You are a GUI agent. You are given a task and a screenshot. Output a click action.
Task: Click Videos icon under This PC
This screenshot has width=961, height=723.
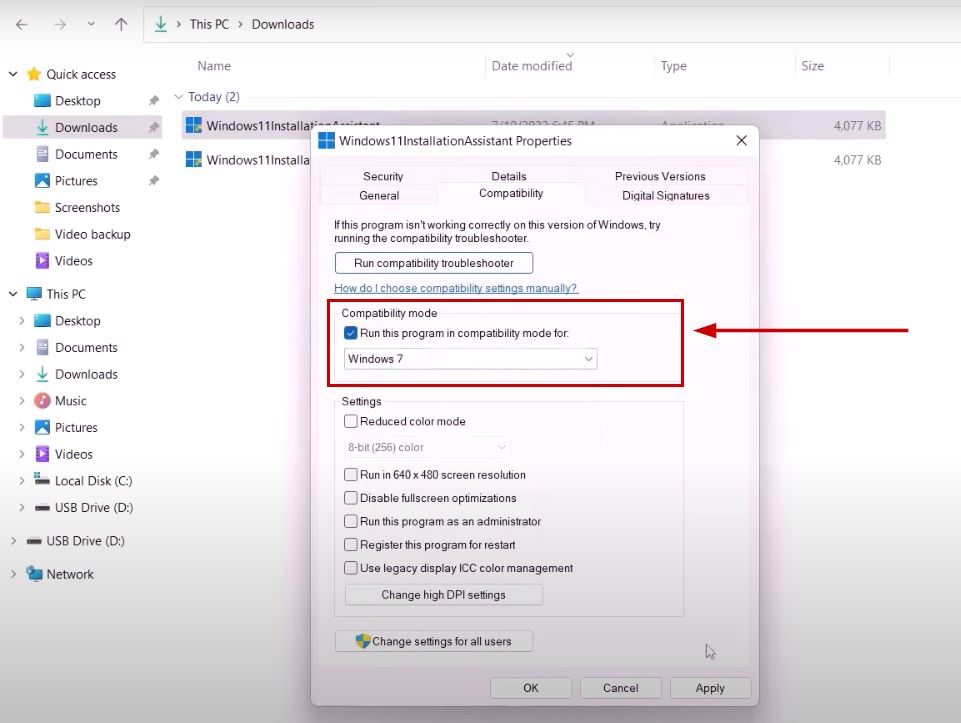coord(42,454)
